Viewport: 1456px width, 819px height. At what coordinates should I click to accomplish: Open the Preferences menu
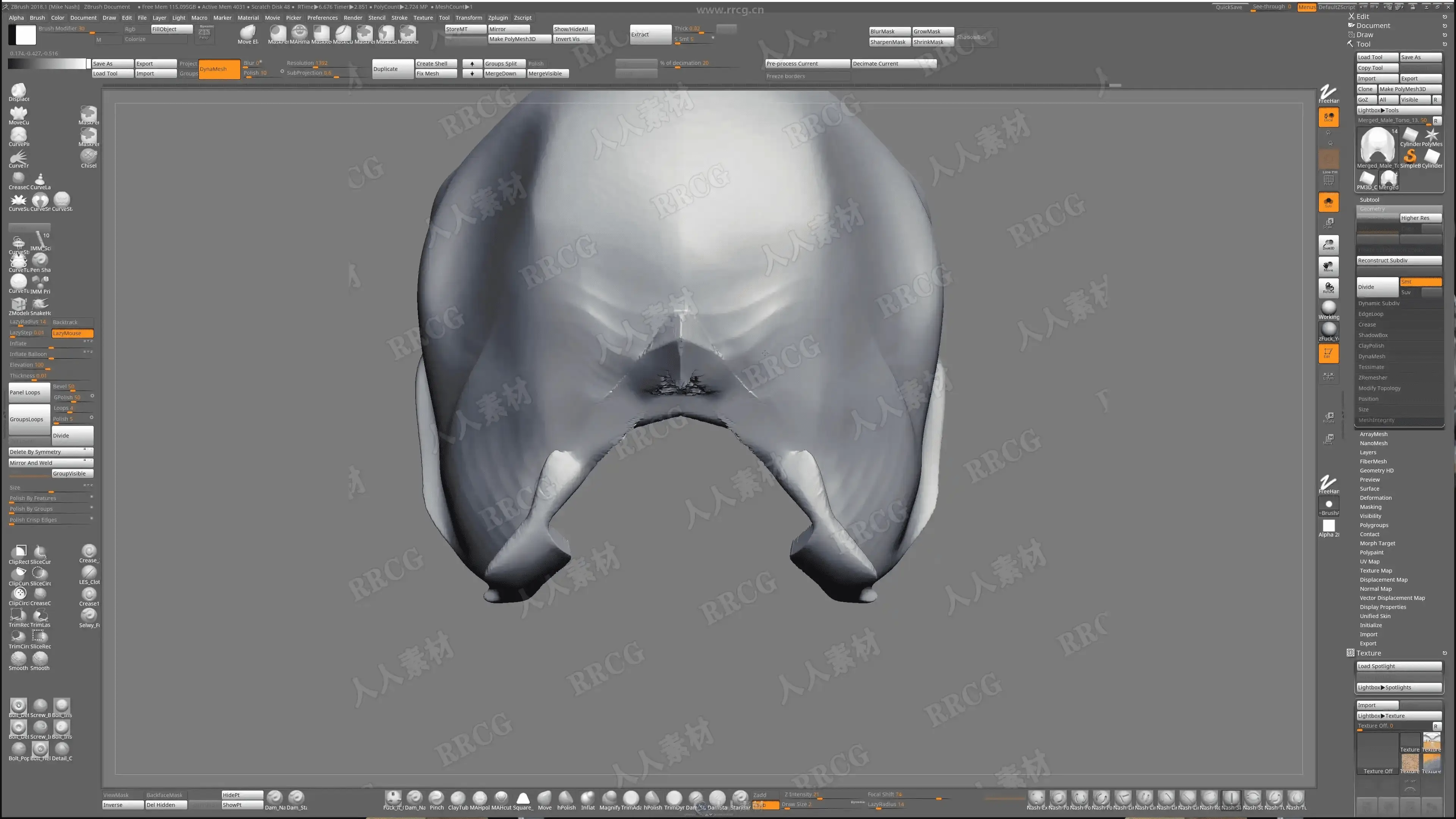[322, 17]
